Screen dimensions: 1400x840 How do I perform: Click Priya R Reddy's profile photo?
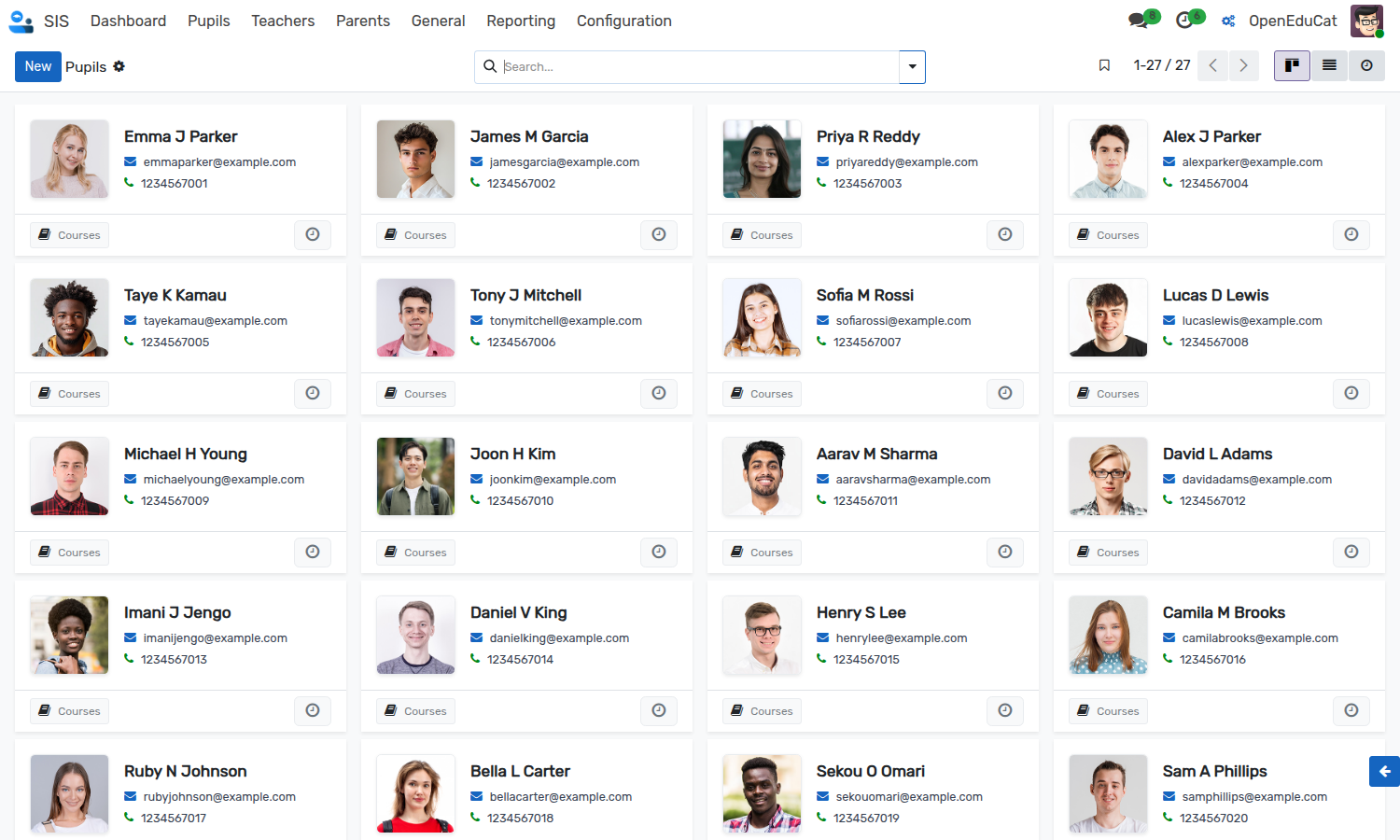tap(762, 159)
